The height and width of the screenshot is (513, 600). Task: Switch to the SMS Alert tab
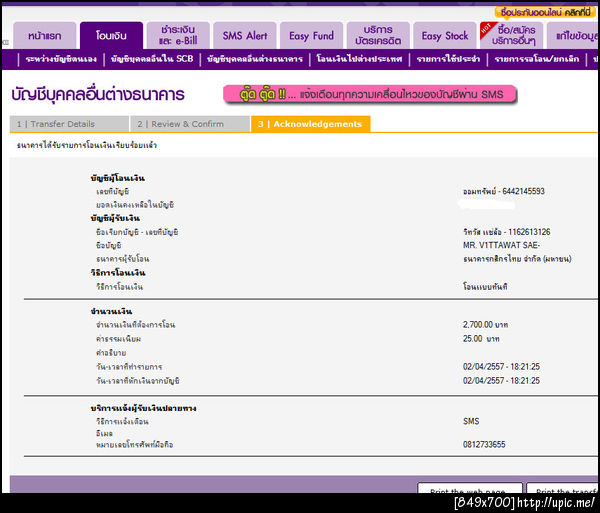tap(245, 36)
